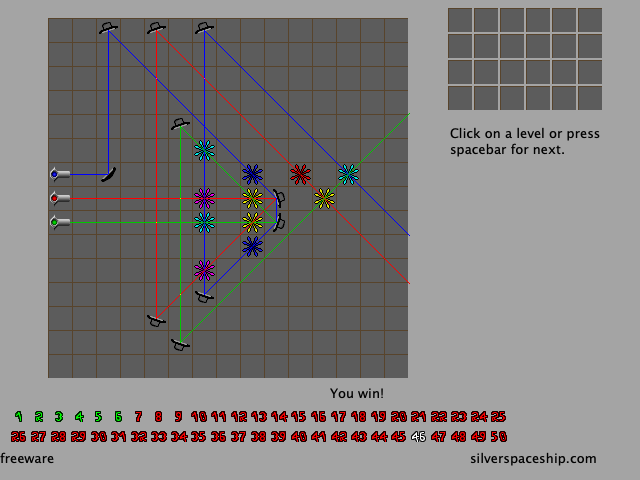The height and width of the screenshot is (480, 640).
Task: Click the yellow flower on the red horizontal beam
Action: (x=253, y=198)
